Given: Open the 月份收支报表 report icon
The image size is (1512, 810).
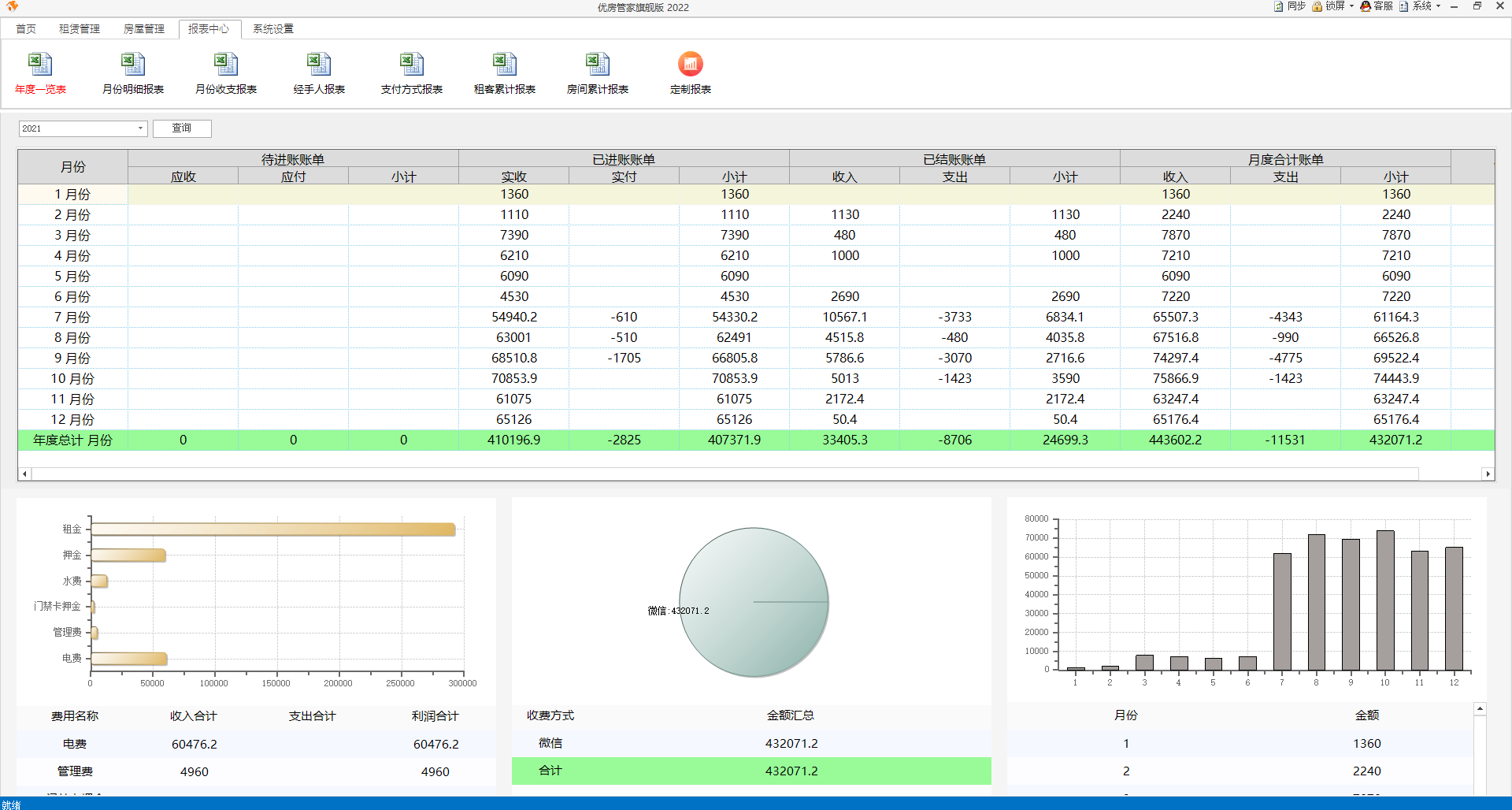Looking at the screenshot, I should 226,65.
